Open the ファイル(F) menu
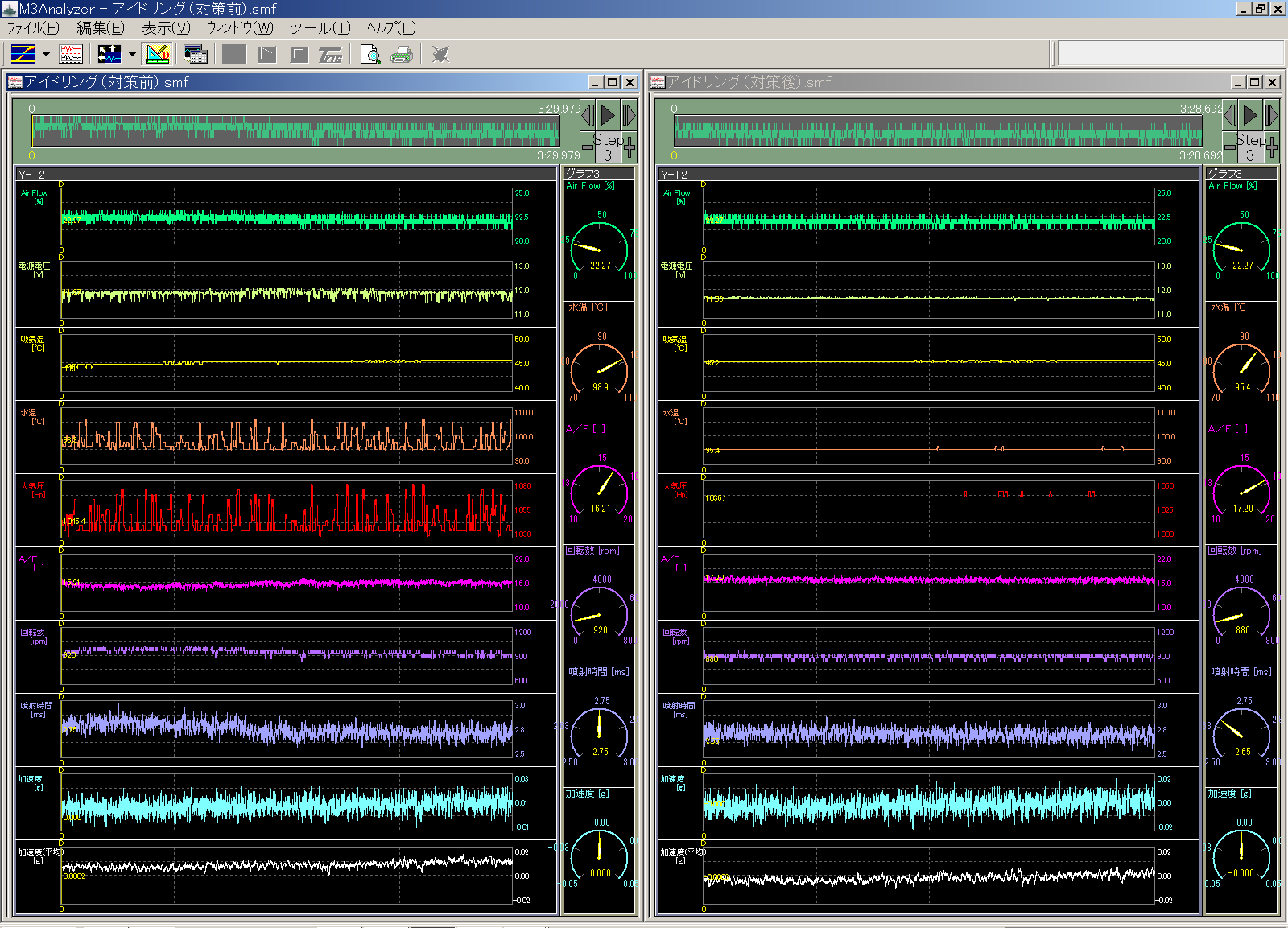 pyautogui.click(x=33, y=28)
